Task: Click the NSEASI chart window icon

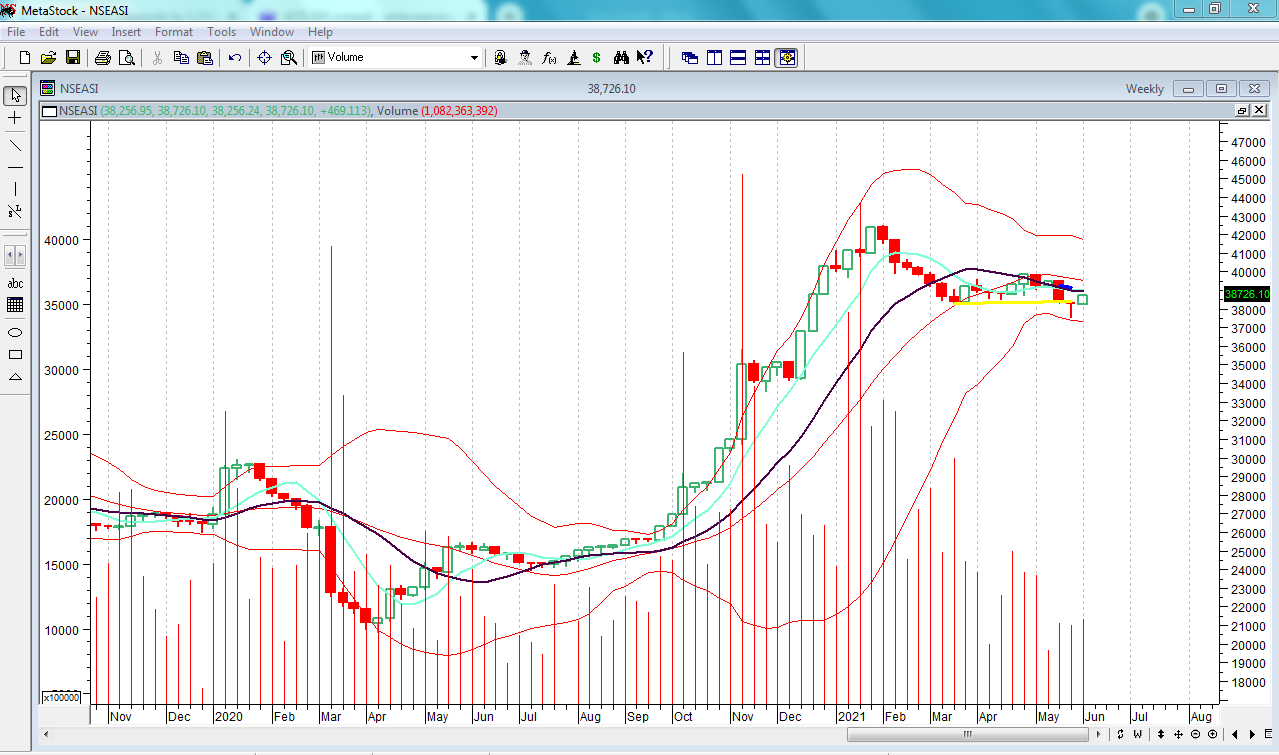Action: [47, 88]
